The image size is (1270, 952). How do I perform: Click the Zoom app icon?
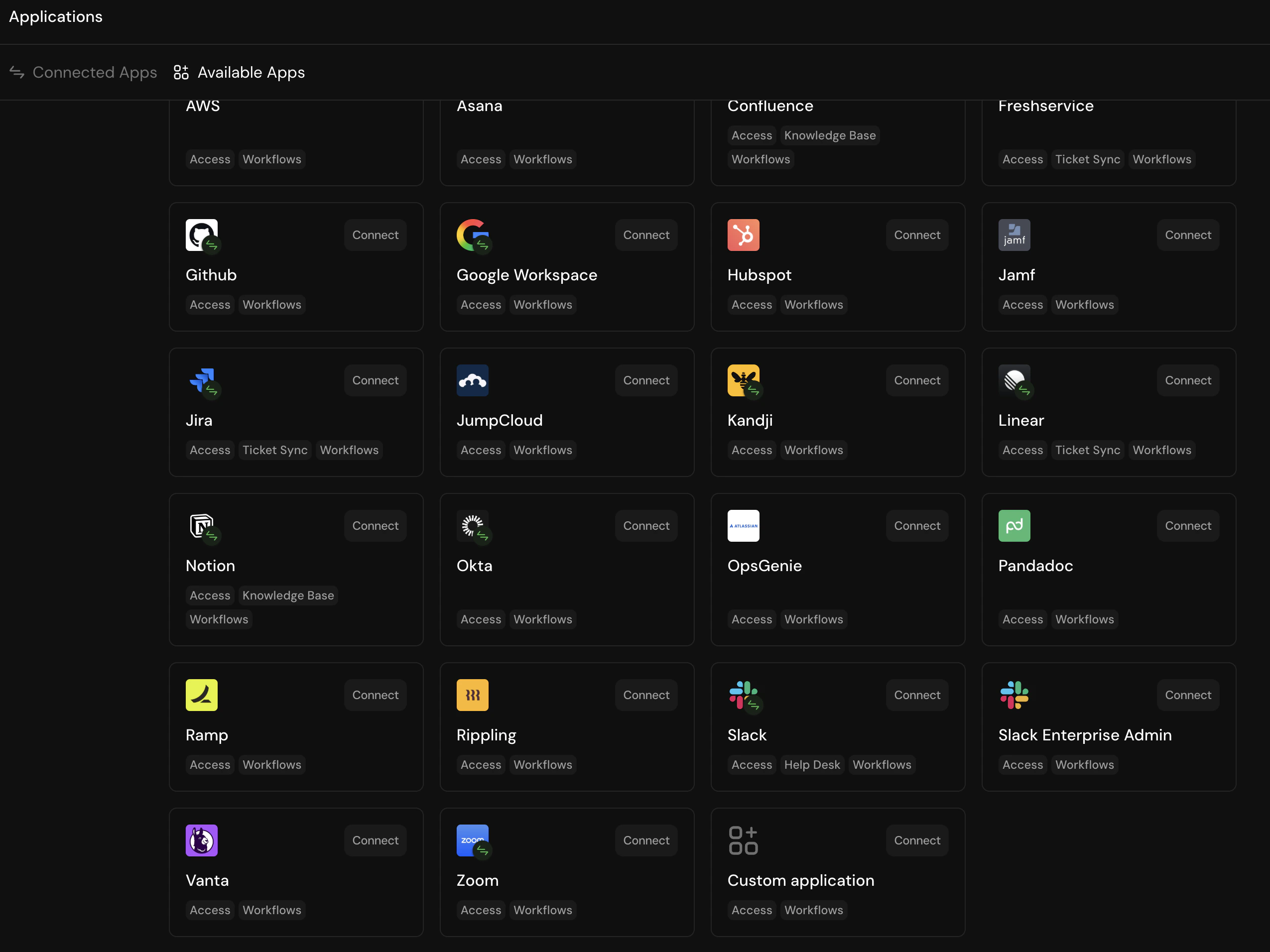click(472, 840)
